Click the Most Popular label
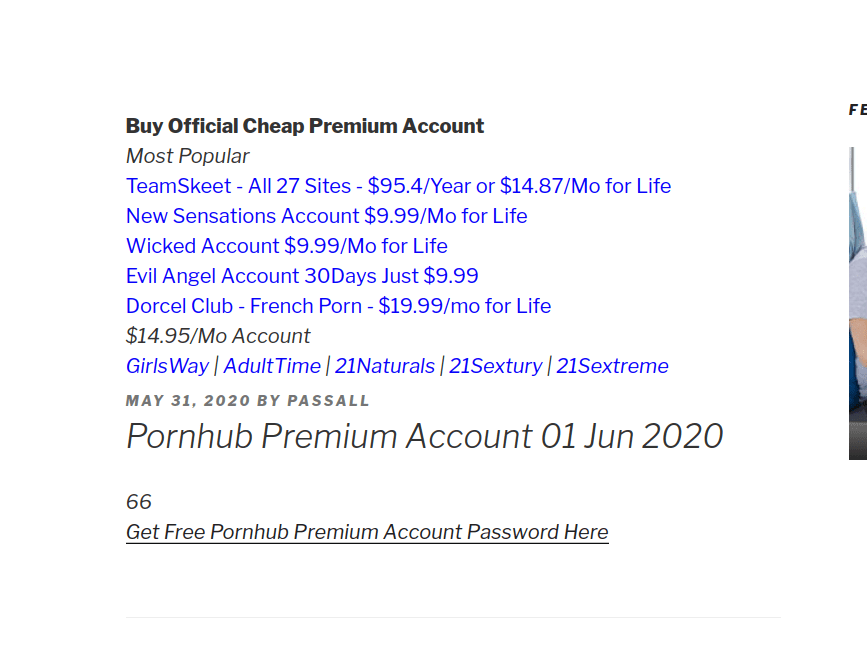 coord(187,156)
